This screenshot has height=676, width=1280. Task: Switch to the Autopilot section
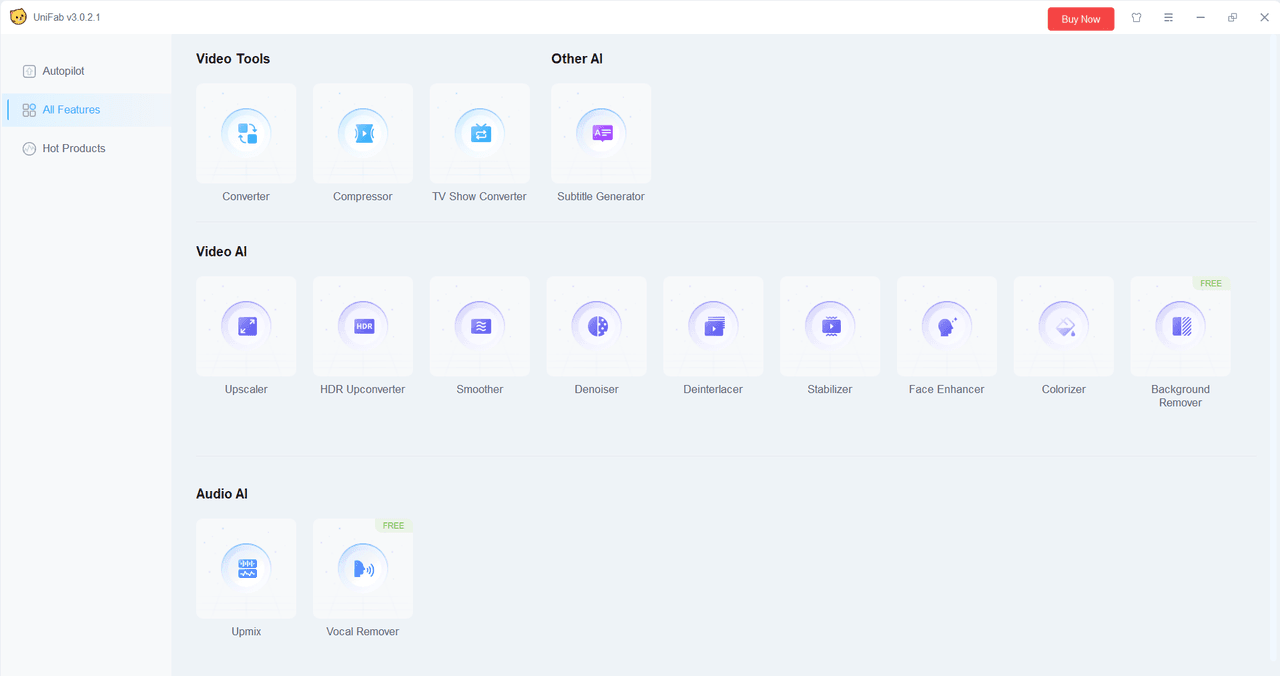coord(87,72)
